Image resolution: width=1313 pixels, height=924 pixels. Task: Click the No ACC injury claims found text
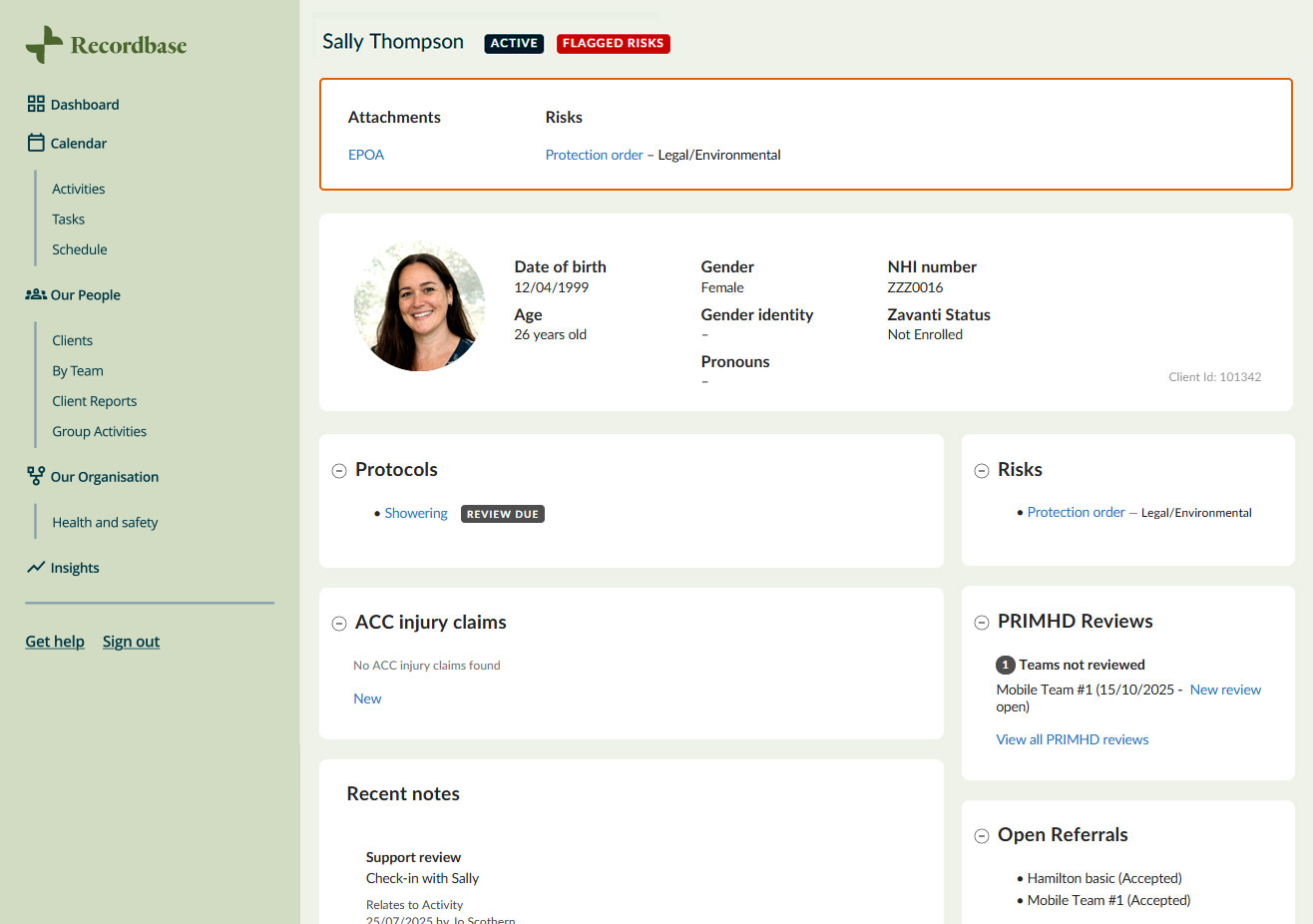point(427,666)
